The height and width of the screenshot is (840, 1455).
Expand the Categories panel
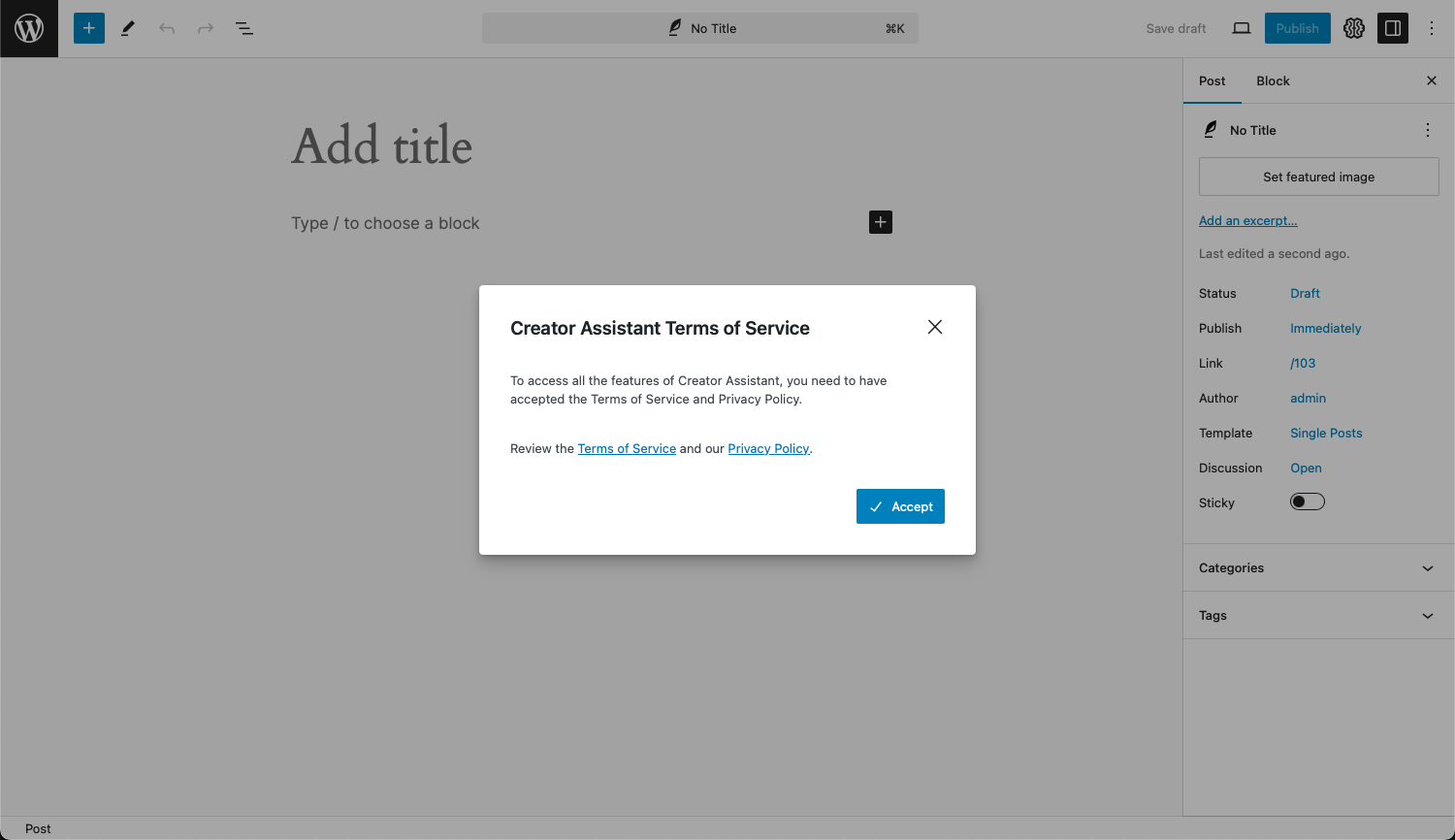click(1318, 567)
